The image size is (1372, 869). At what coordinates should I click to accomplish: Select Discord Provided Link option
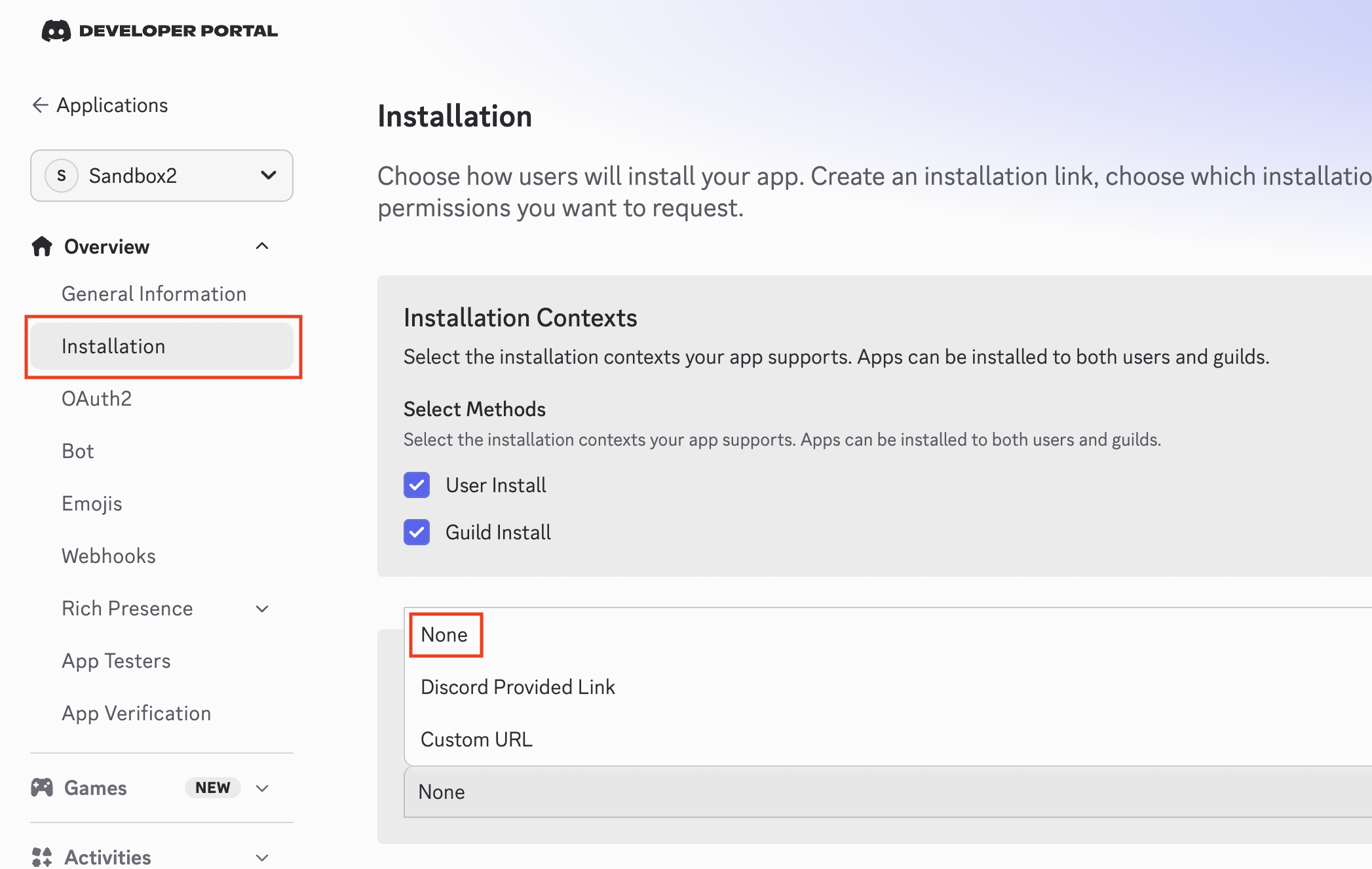518,687
